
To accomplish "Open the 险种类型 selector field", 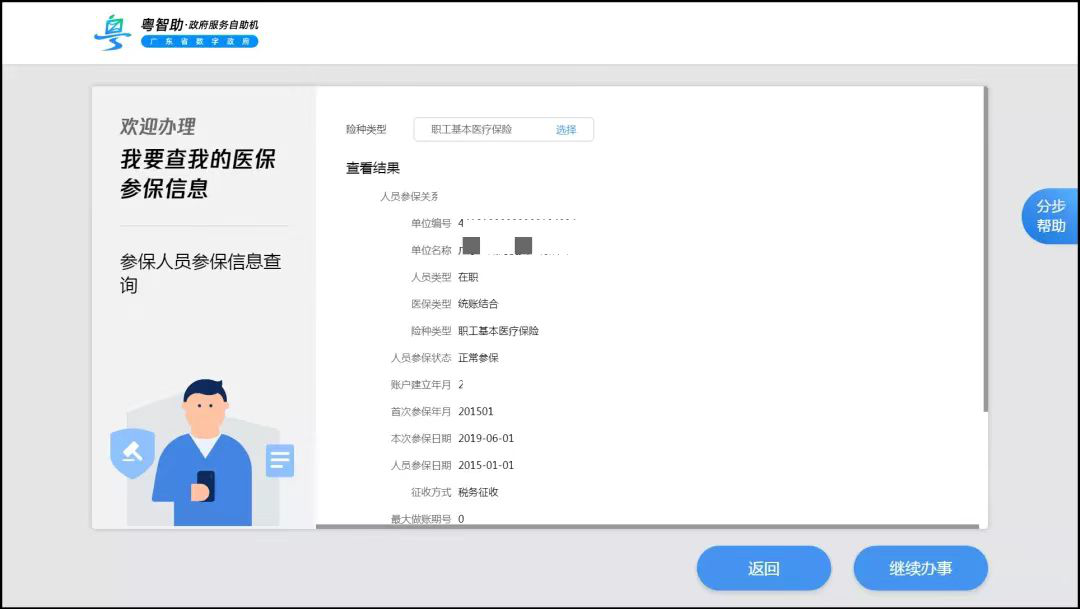I will click(x=503, y=130).
